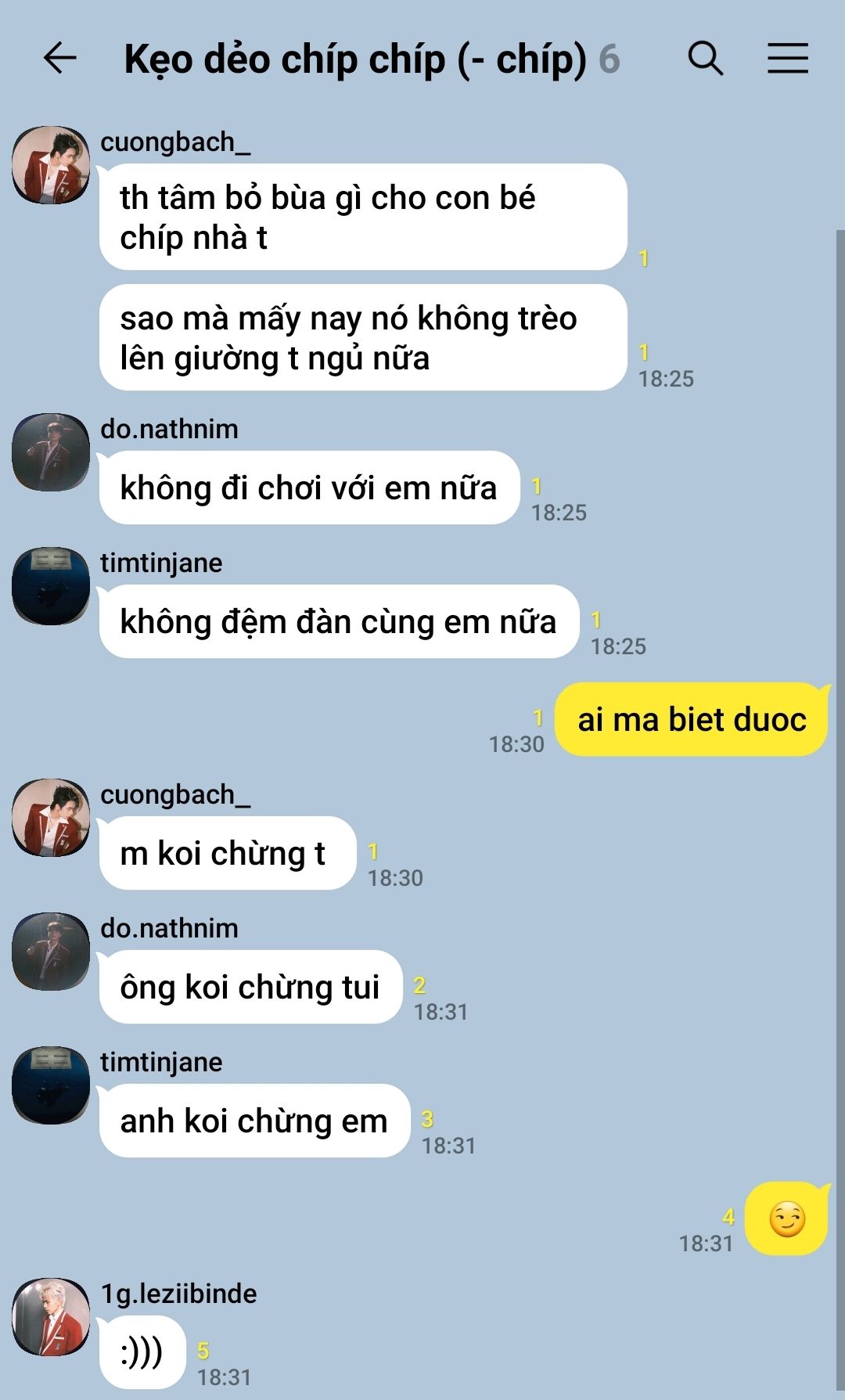Select message 'th tâm bỏ bùa gì'
845x1400 pixels.
[x=363, y=217]
